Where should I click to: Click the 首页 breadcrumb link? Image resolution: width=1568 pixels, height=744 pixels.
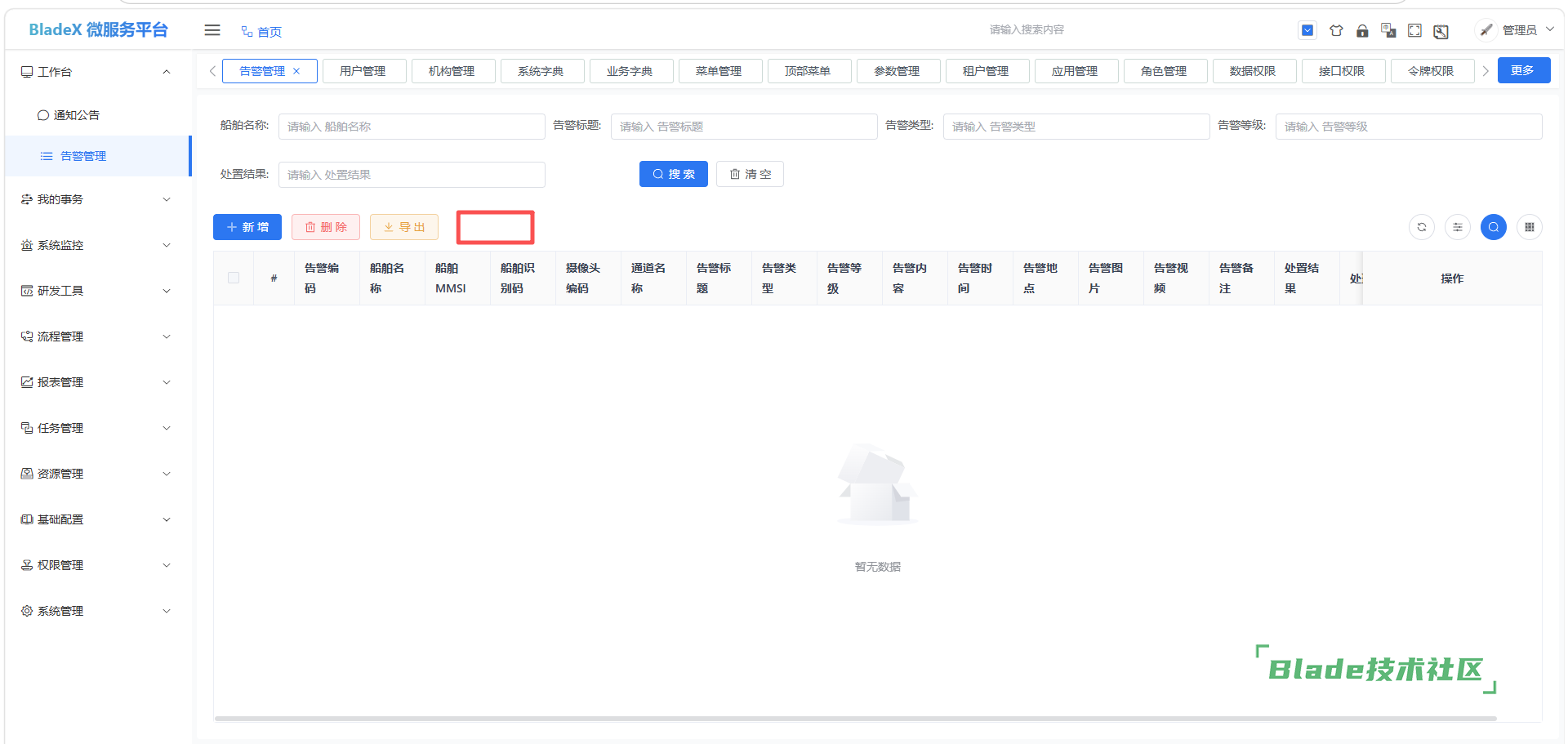269,32
